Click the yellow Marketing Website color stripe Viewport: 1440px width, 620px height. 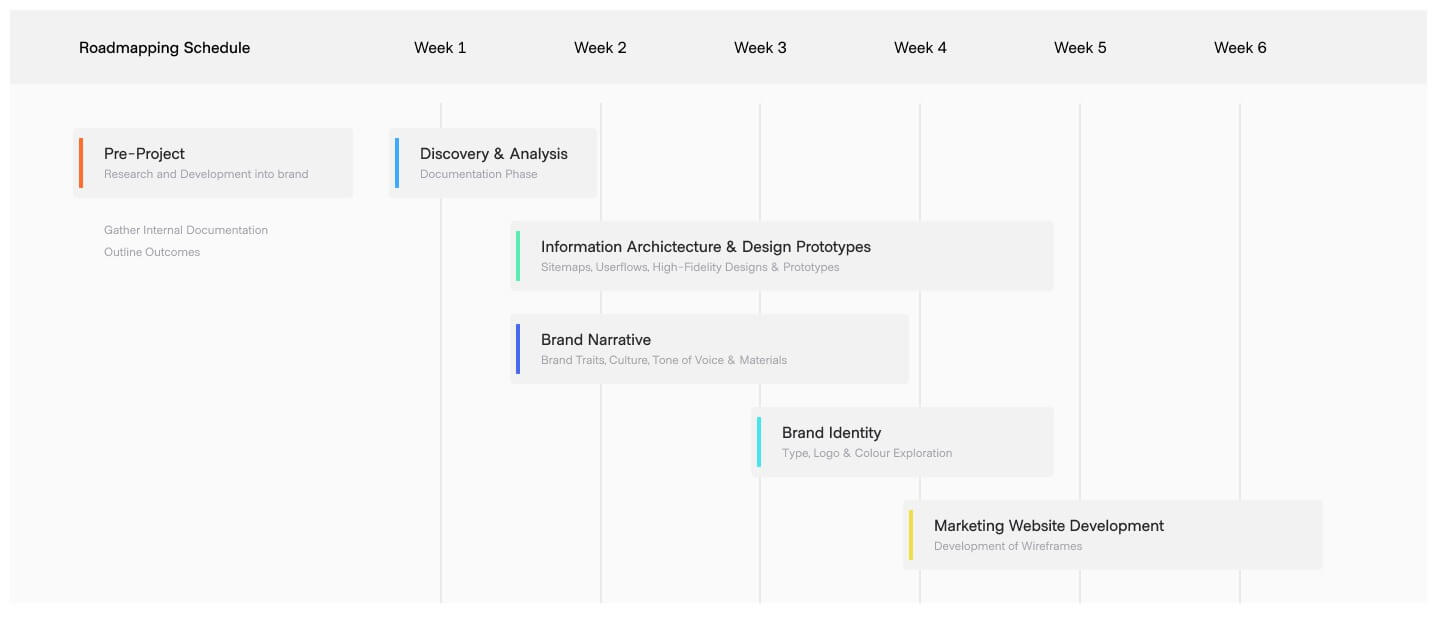coord(911,535)
